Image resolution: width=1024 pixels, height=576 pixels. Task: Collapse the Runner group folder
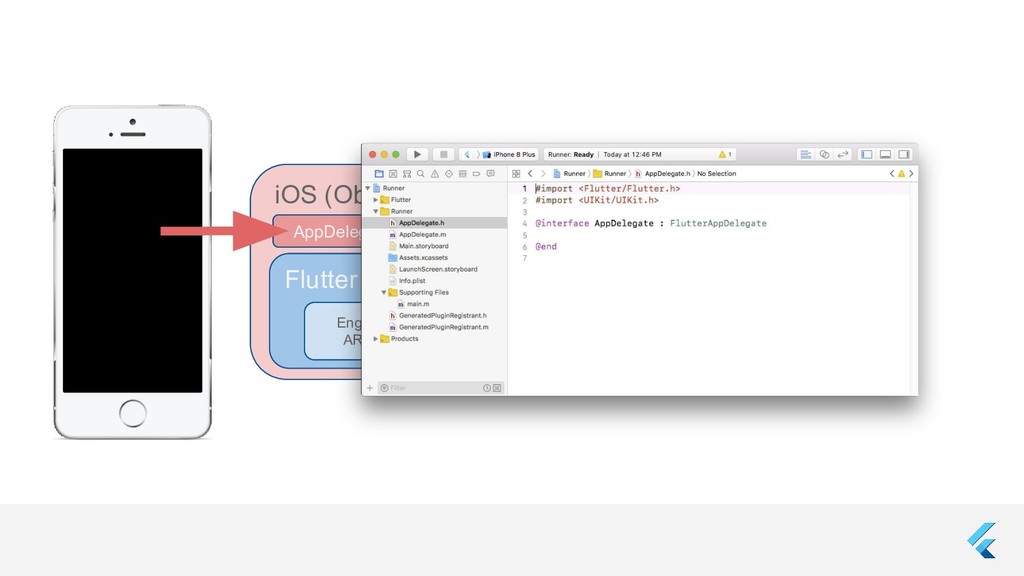(x=376, y=212)
